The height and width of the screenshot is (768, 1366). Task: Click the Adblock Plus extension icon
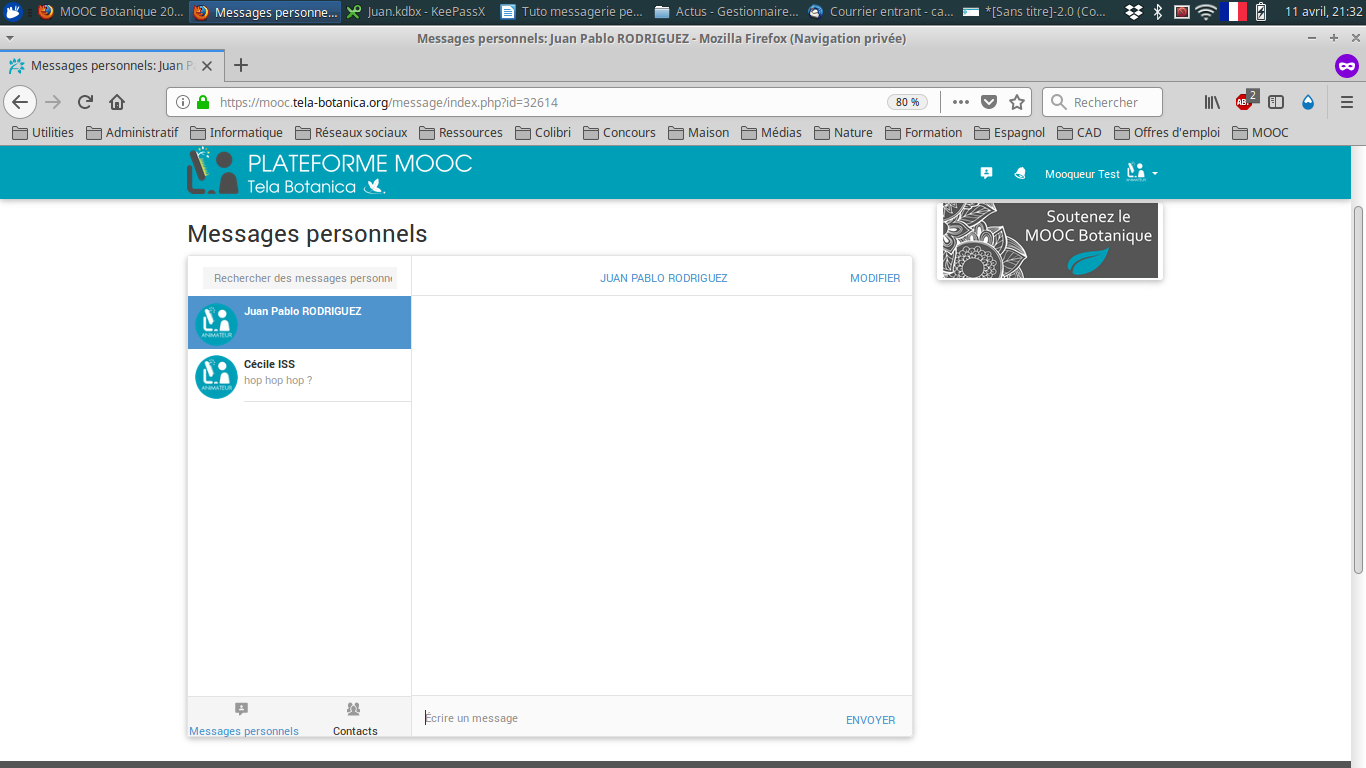1244,102
